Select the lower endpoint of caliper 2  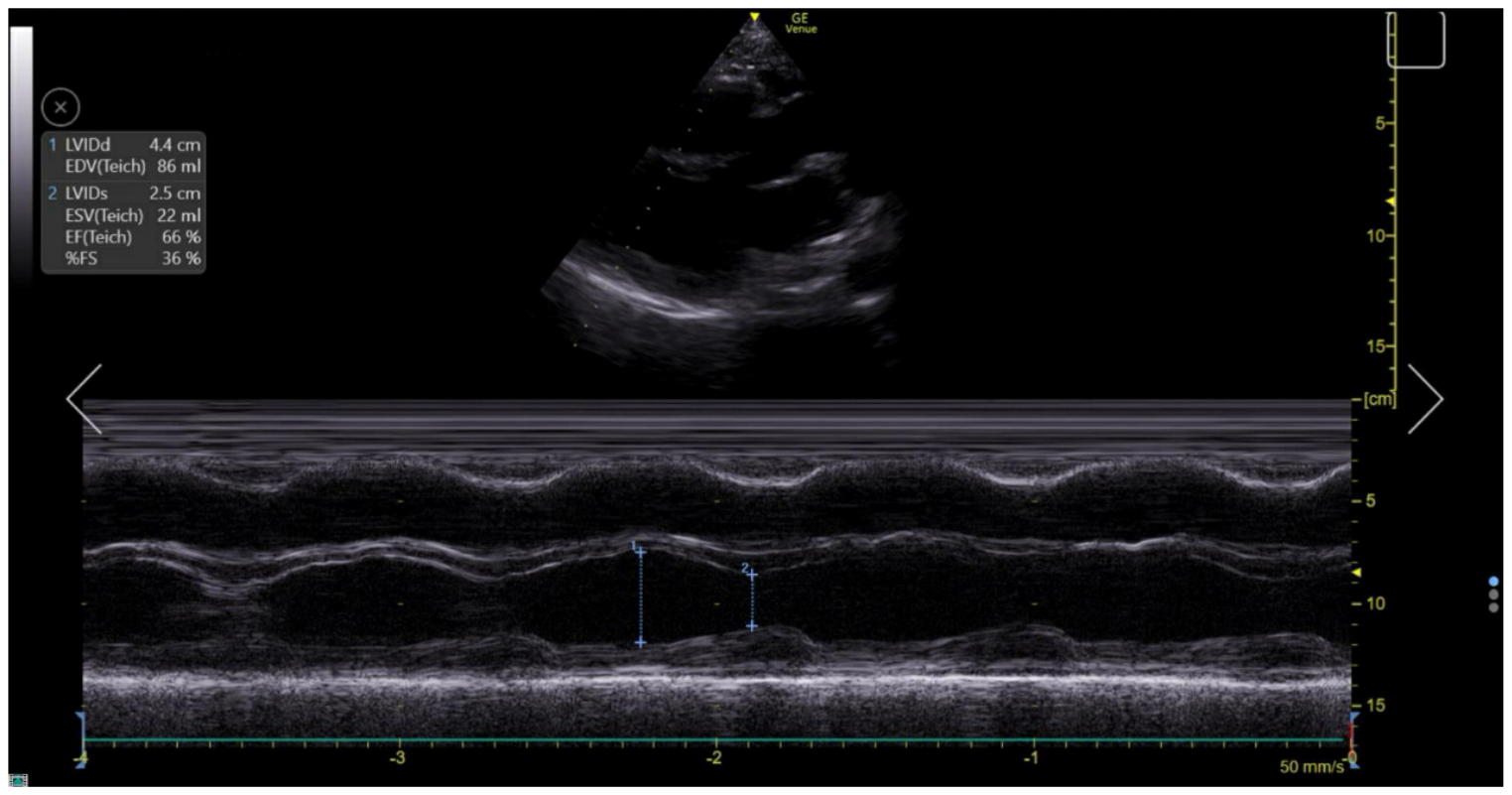pyautogui.click(x=752, y=626)
